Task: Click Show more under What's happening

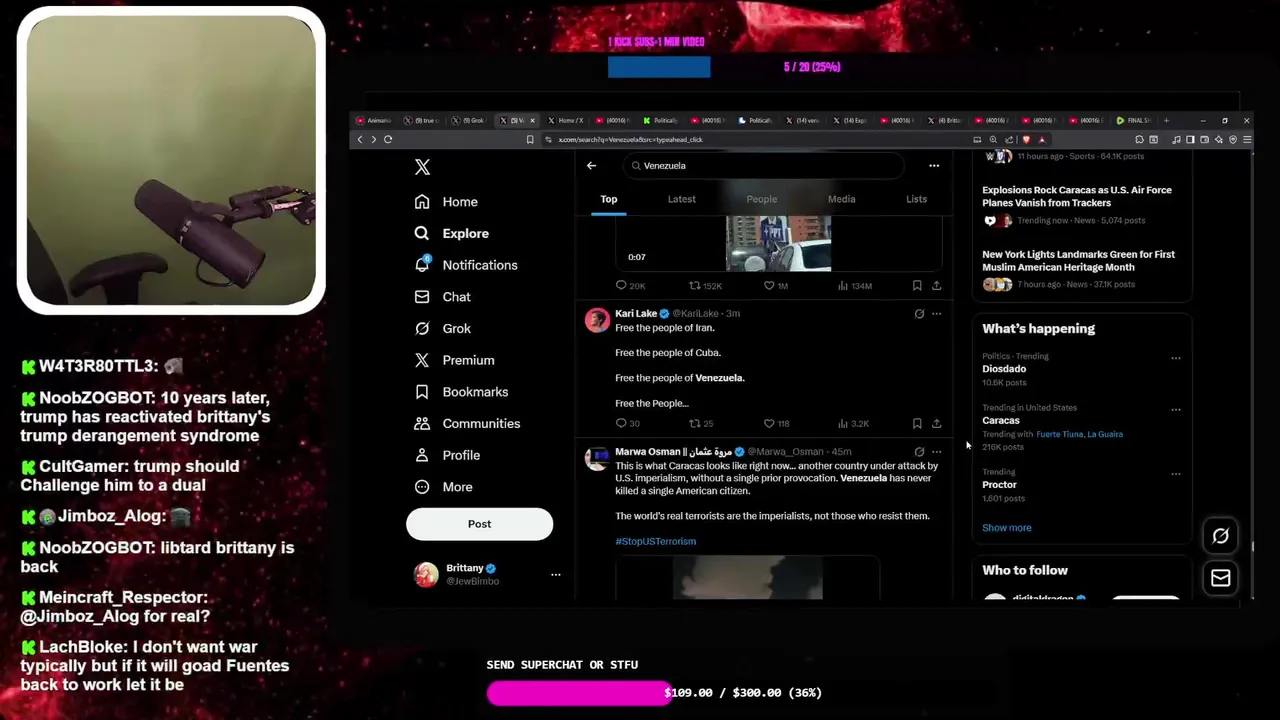Action: [x=1006, y=528]
